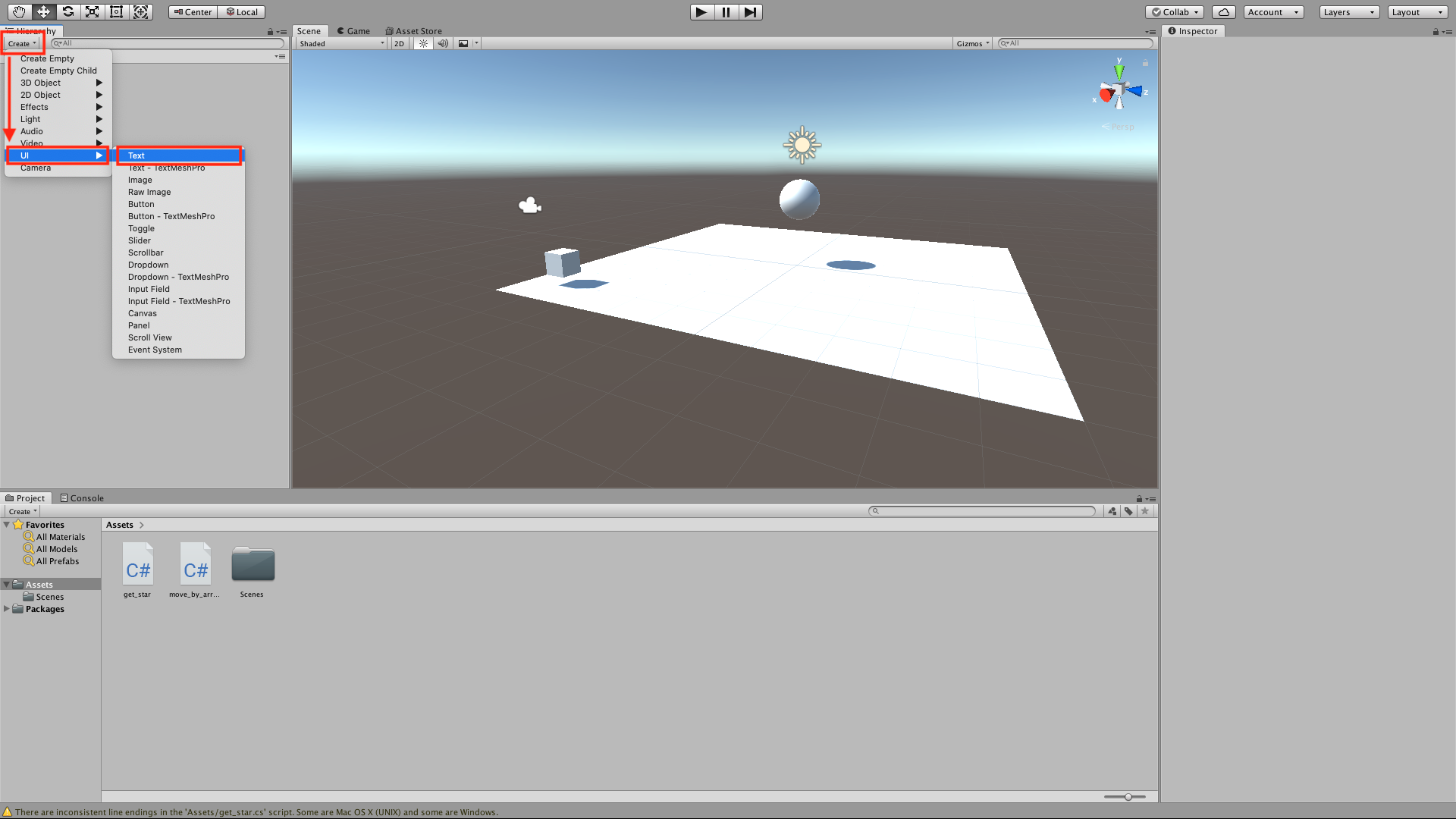This screenshot has width=1456, height=819.
Task: Click the Unity cloud services icon
Action: click(1224, 11)
